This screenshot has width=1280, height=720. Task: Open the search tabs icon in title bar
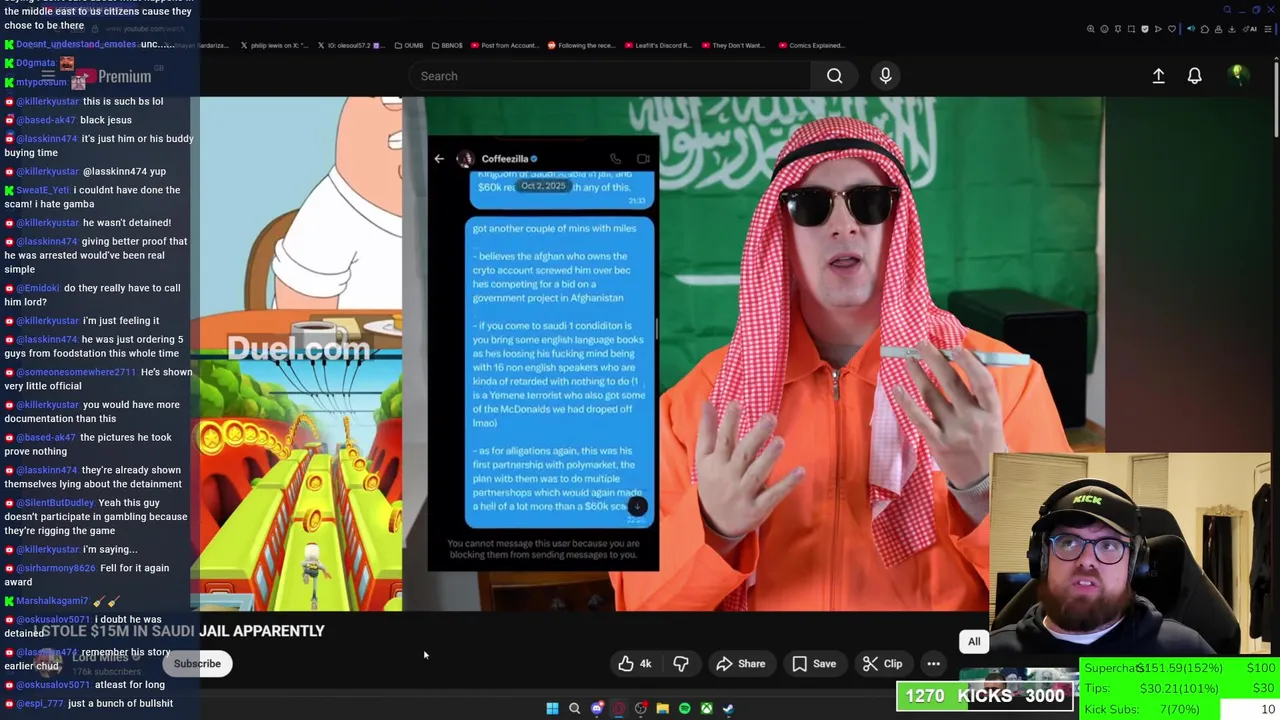click(x=1227, y=10)
